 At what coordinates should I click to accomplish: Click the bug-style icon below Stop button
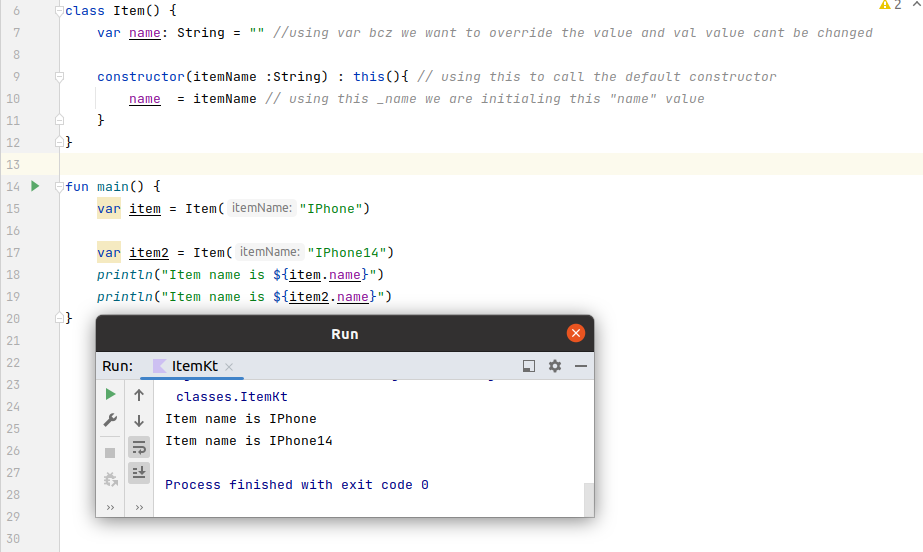[110, 479]
